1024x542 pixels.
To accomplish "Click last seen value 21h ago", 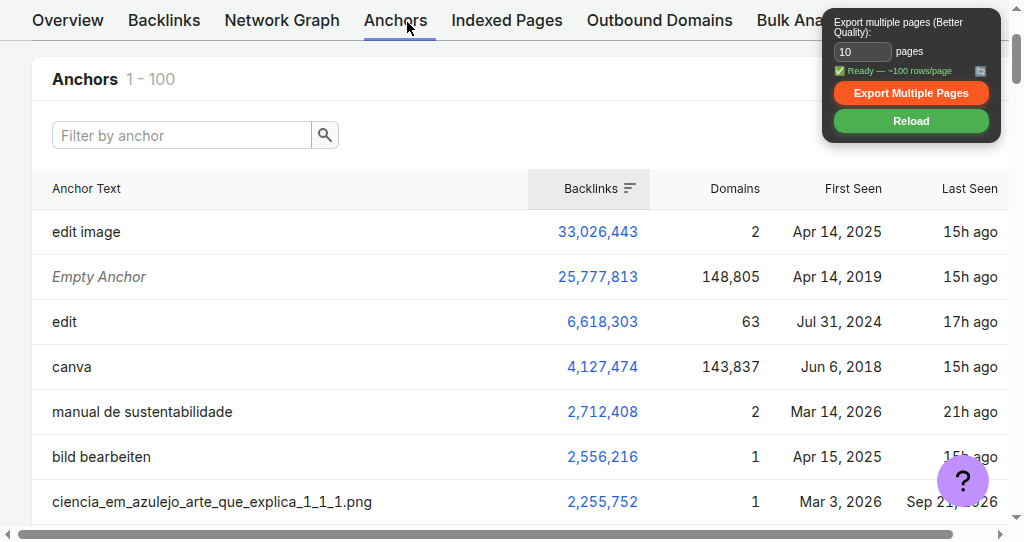I will tap(970, 412).
